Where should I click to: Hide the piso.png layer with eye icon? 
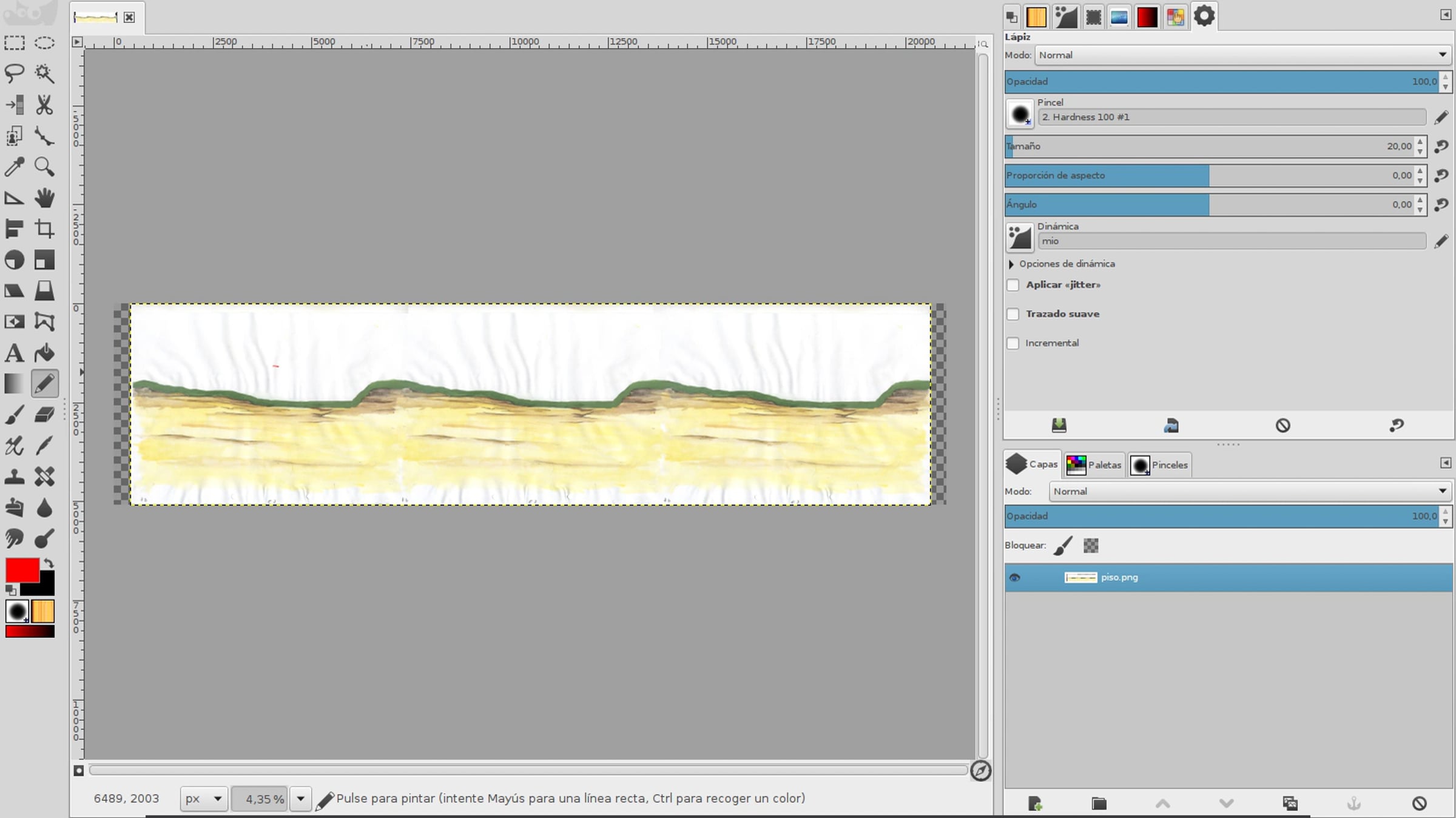pyautogui.click(x=1014, y=577)
